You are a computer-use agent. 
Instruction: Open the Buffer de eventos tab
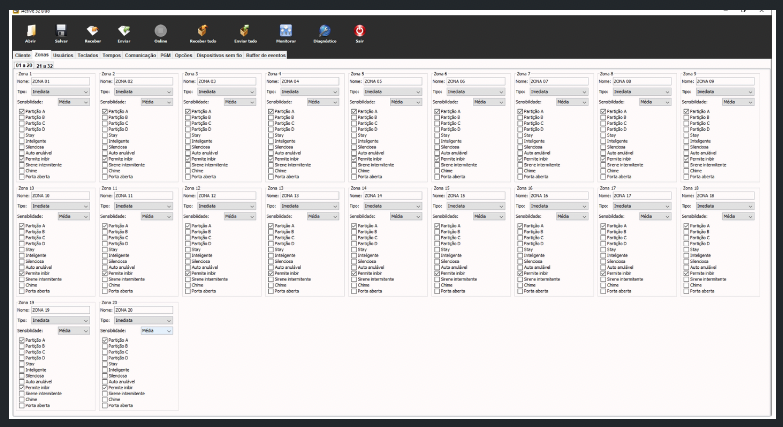coord(266,55)
